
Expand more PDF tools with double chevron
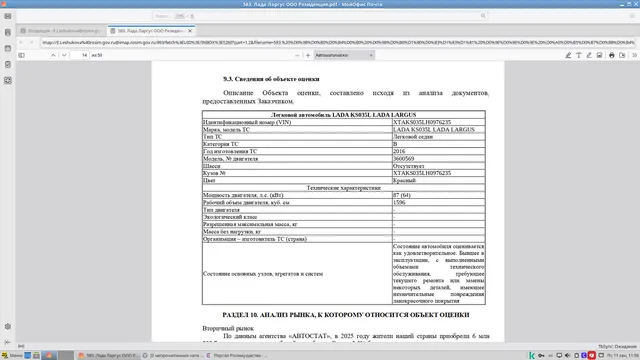[x=634, y=55]
